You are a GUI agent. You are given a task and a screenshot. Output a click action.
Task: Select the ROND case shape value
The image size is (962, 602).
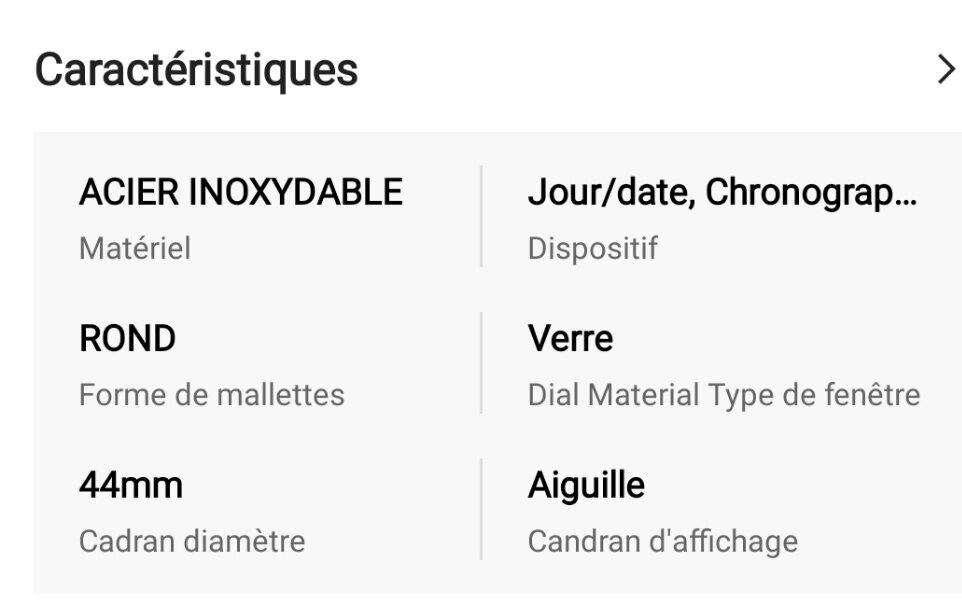pos(127,339)
